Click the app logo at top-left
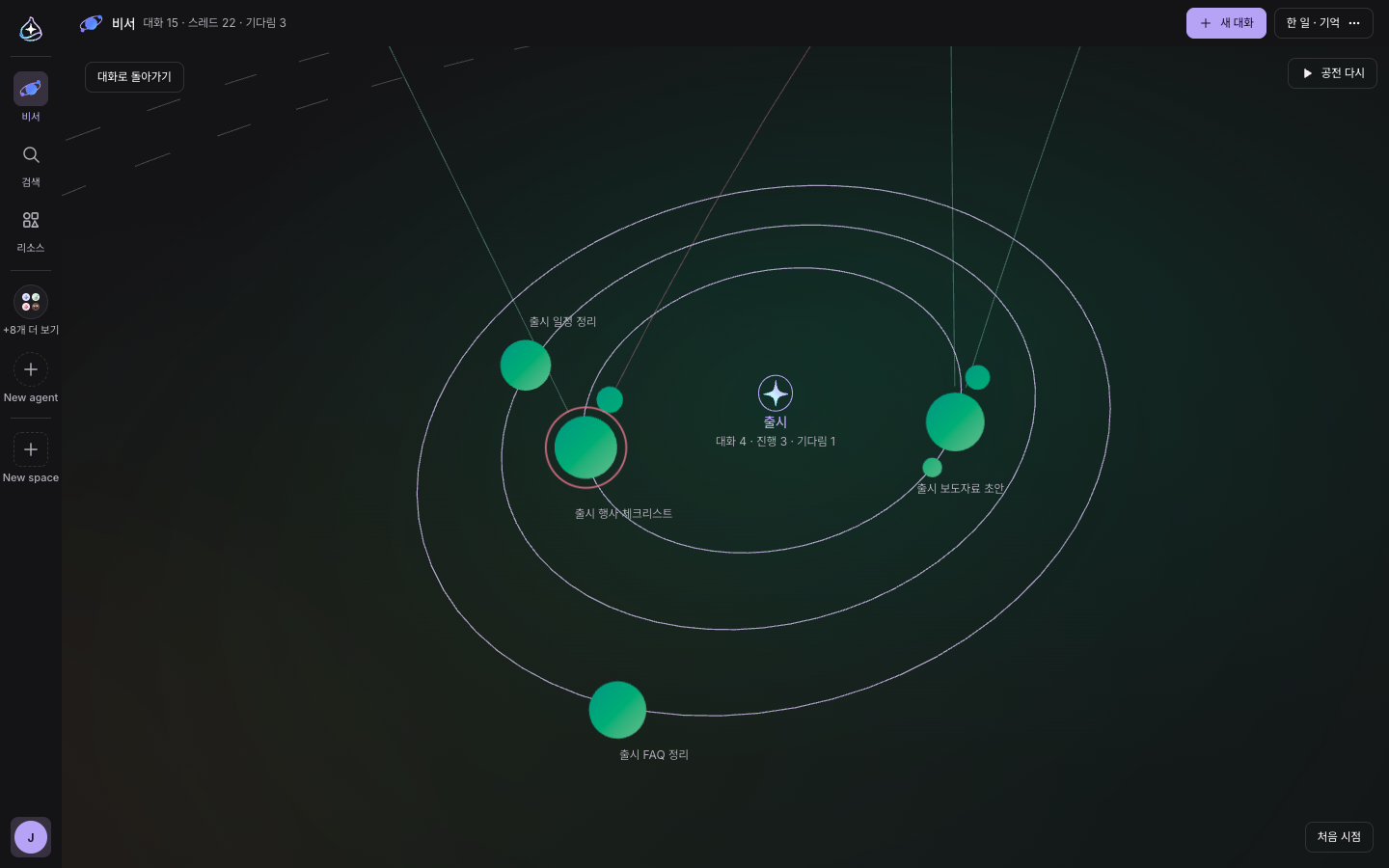Screen dimensions: 1389x868 31,29
